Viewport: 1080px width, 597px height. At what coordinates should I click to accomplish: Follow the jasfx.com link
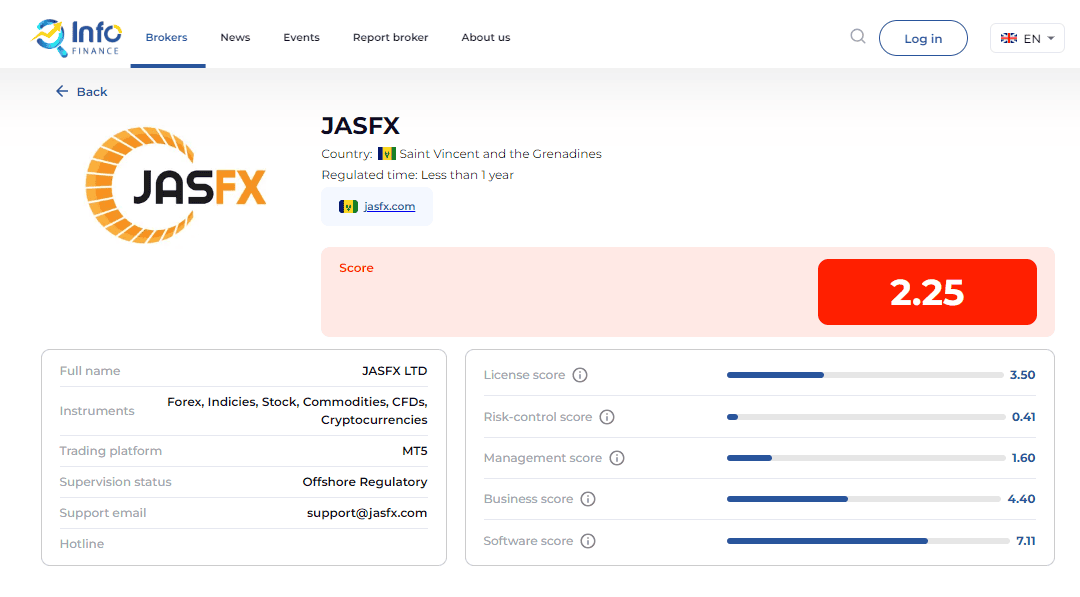pyautogui.click(x=389, y=206)
